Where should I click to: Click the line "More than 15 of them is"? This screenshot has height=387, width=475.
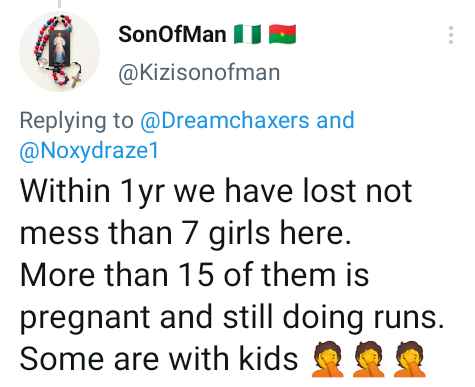click(194, 275)
